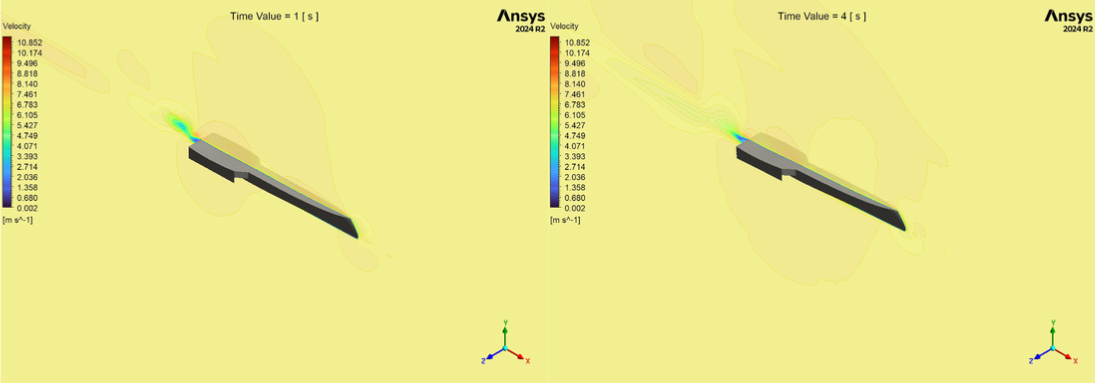Click legend value 1.358 in the 1 s view
1095x383 pixels.
coord(28,187)
